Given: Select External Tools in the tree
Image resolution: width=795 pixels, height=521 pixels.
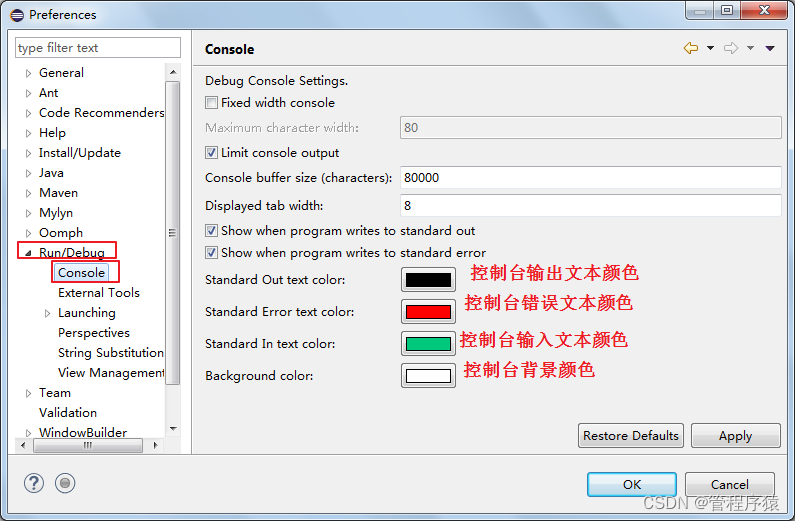Looking at the screenshot, I should (99, 293).
